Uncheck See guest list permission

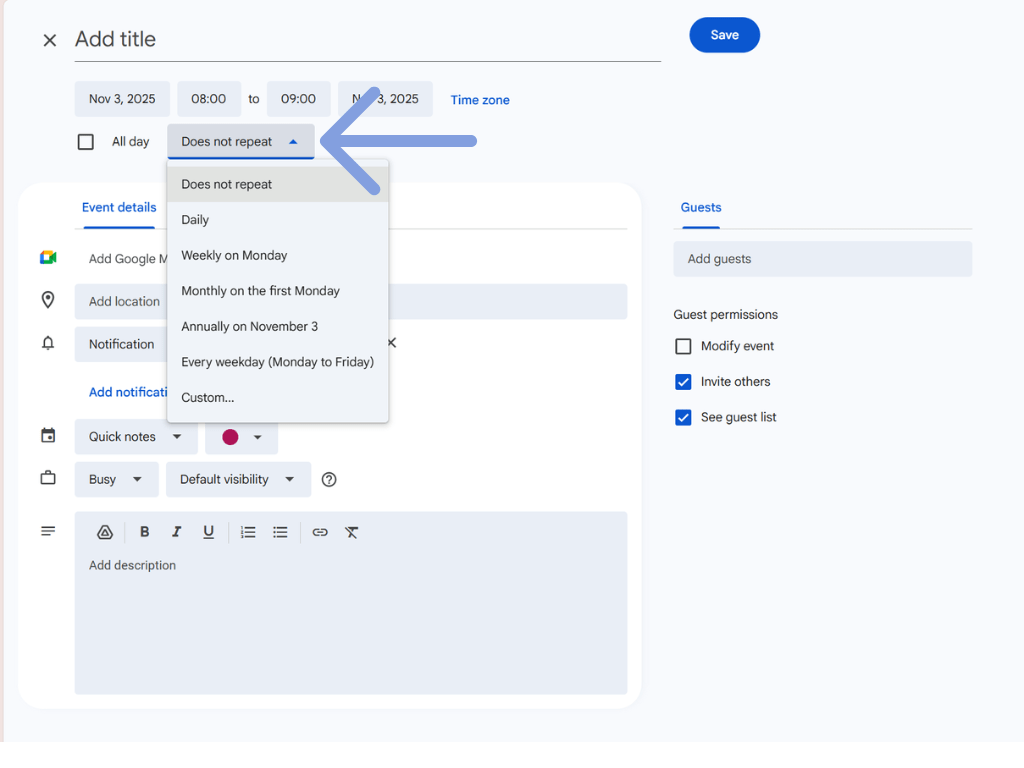(683, 418)
